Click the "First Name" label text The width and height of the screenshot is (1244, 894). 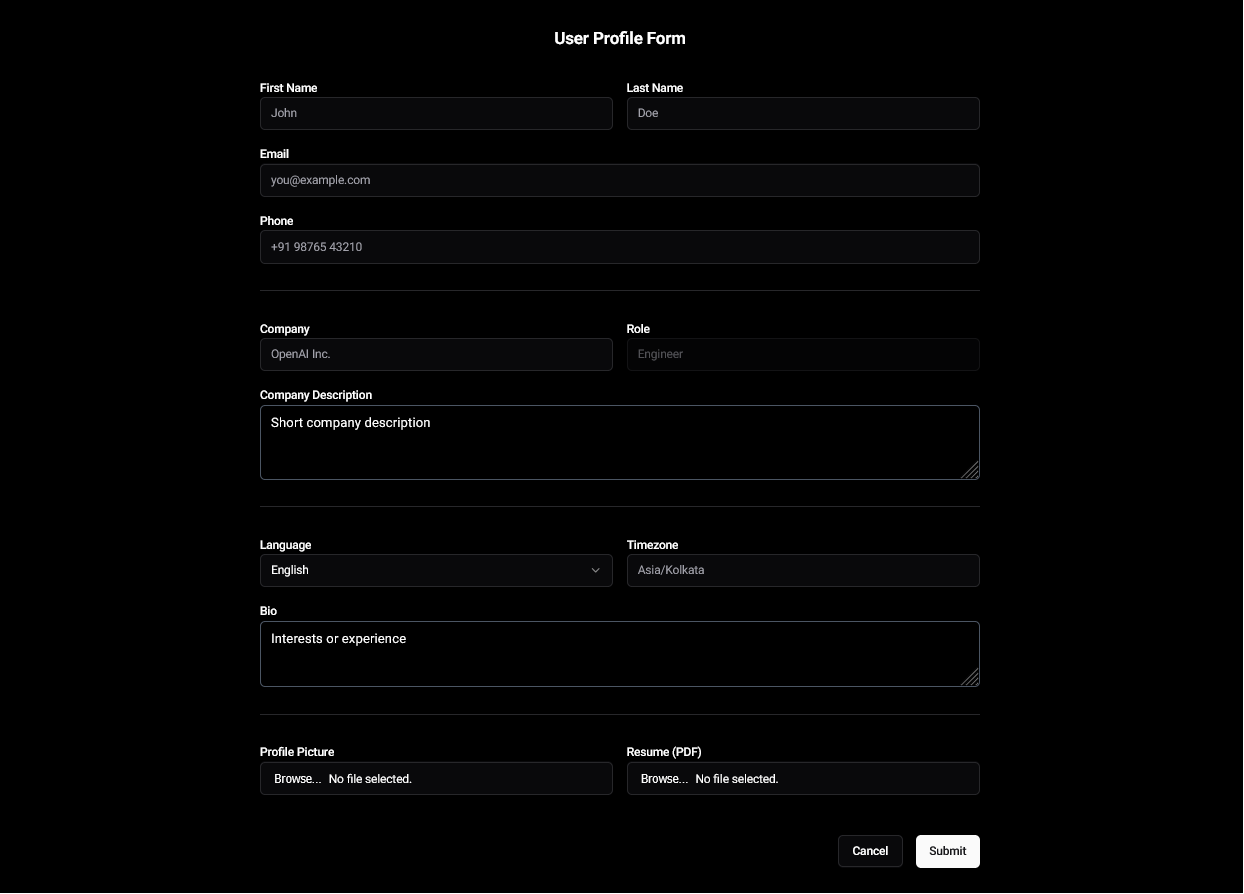click(x=288, y=88)
